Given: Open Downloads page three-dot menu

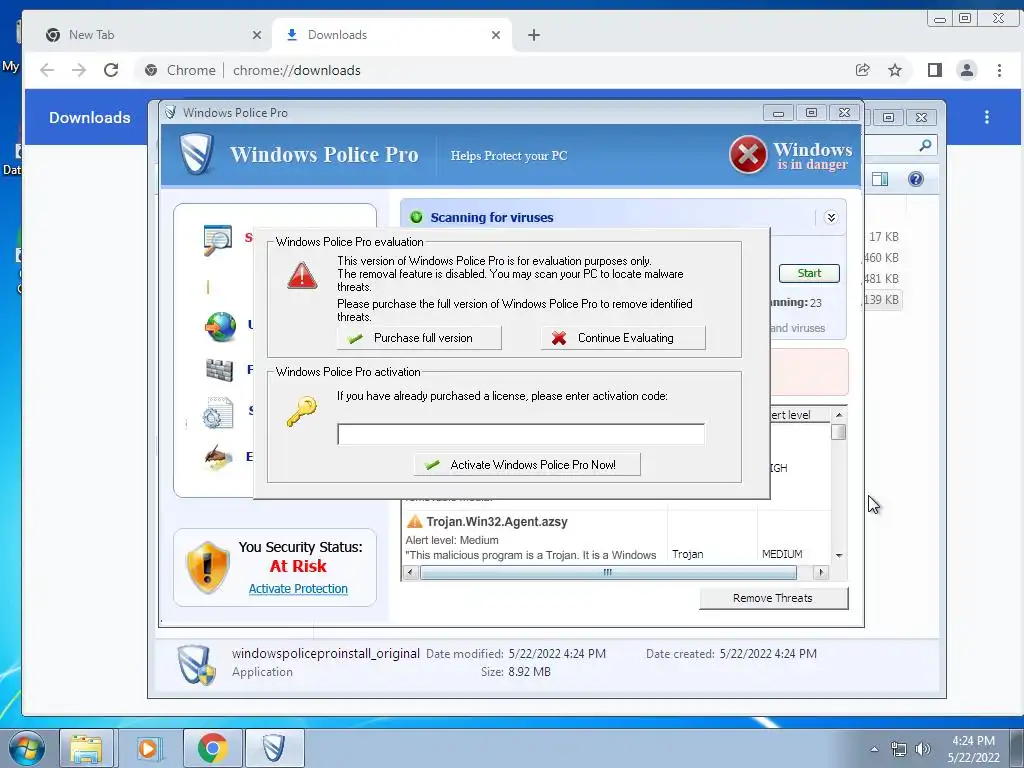Looking at the screenshot, I should coord(987,117).
